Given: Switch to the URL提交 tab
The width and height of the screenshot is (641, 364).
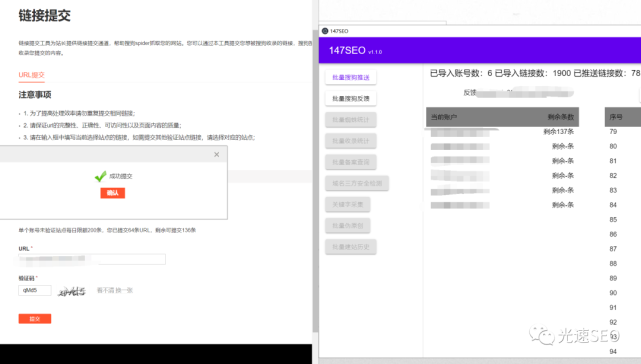Looking at the screenshot, I should click(31, 75).
